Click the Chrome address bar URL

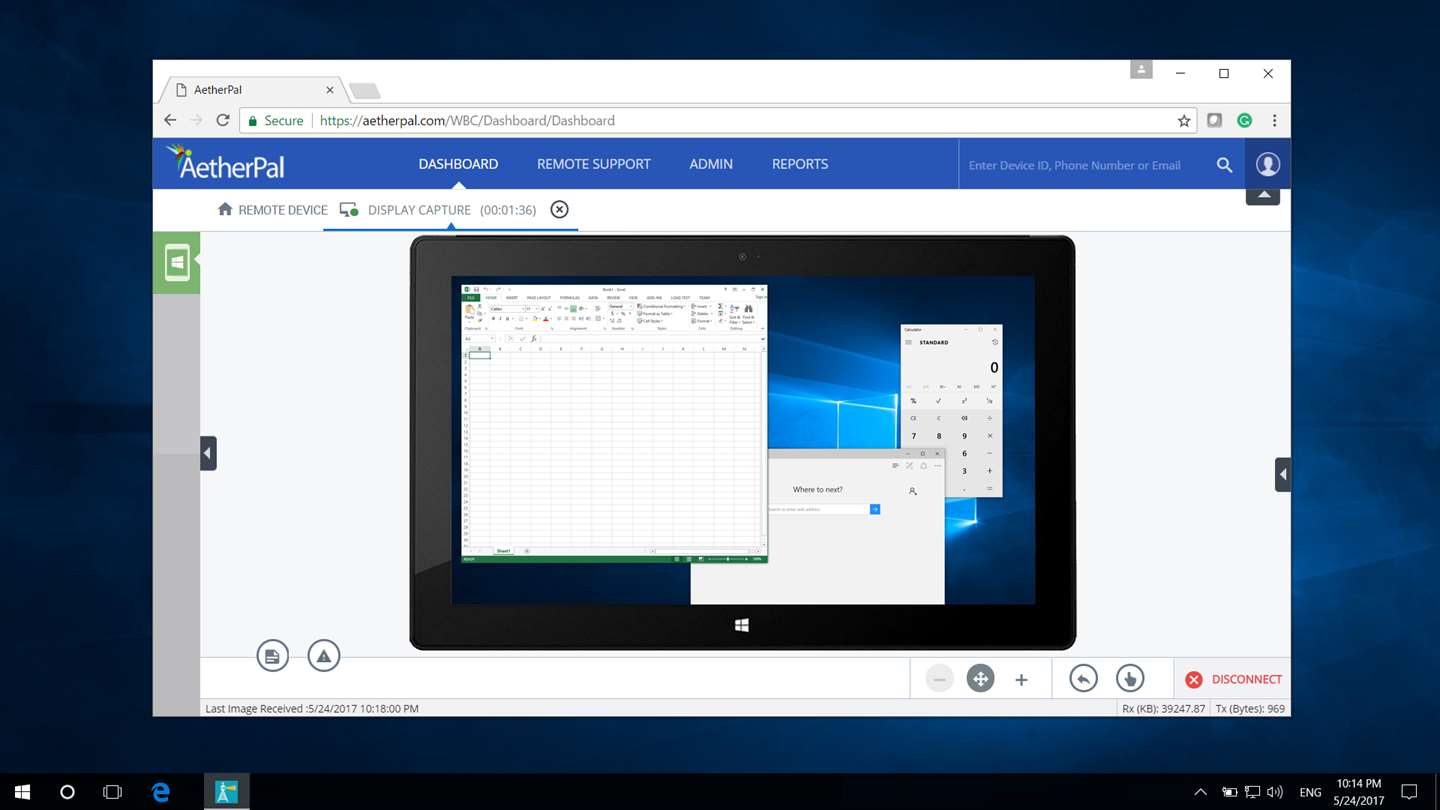point(467,120)
